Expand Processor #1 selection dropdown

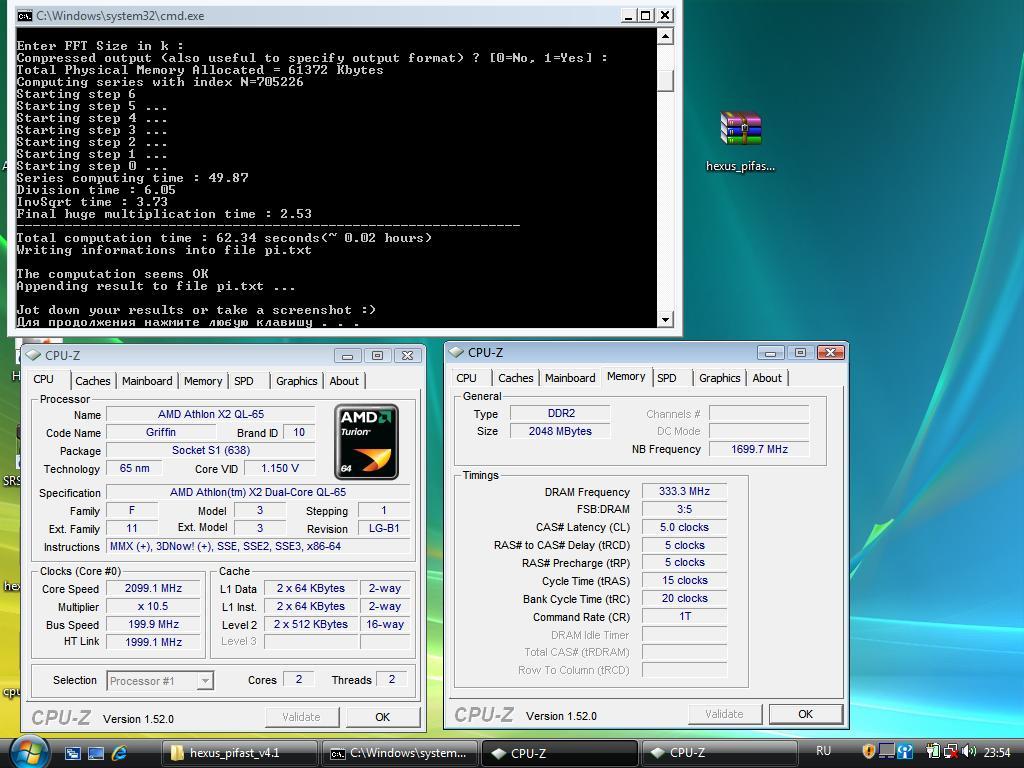pos(205,681)
